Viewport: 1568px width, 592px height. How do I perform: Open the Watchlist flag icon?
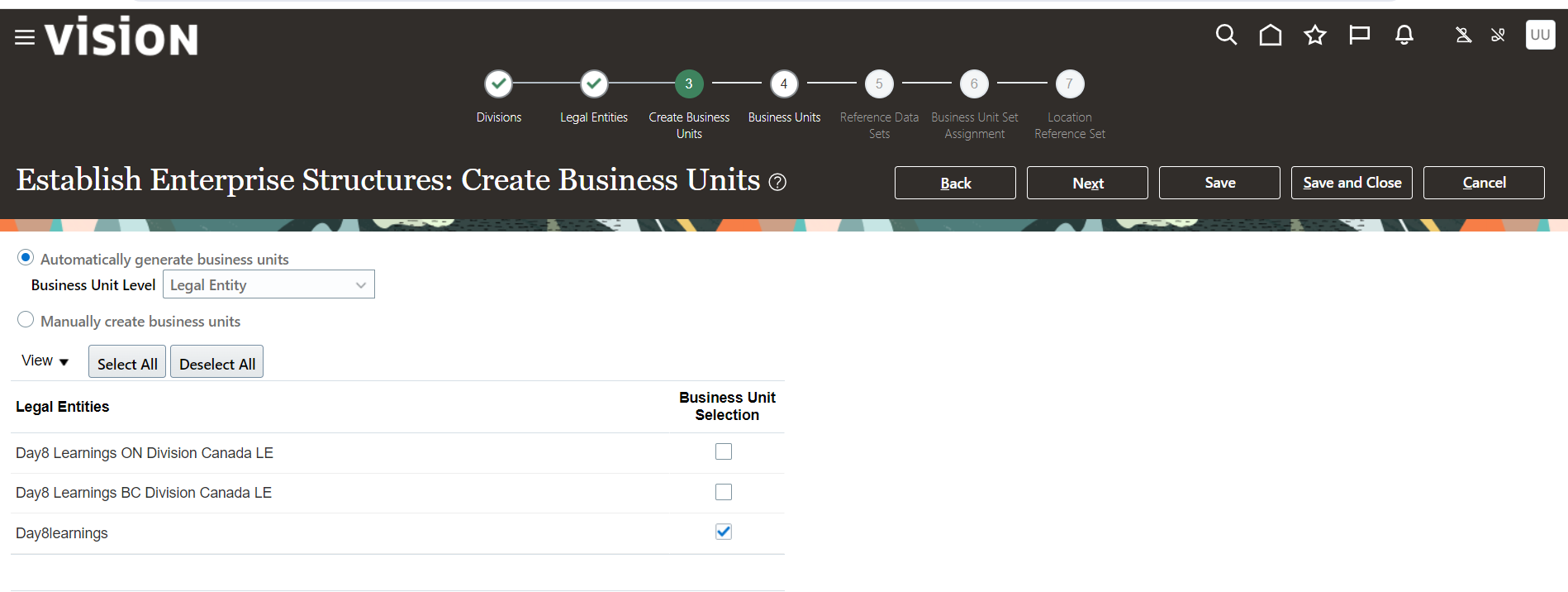pos(1359,35)
